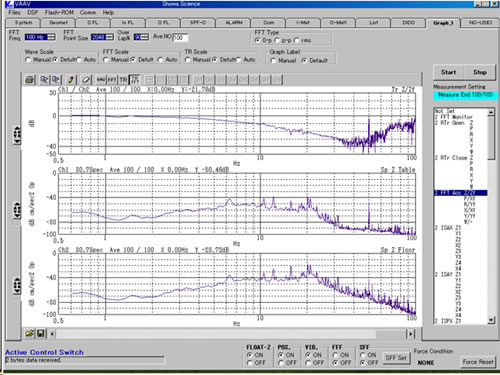
Task: Save data with floppy disk icon
Action: pos(41,333)
